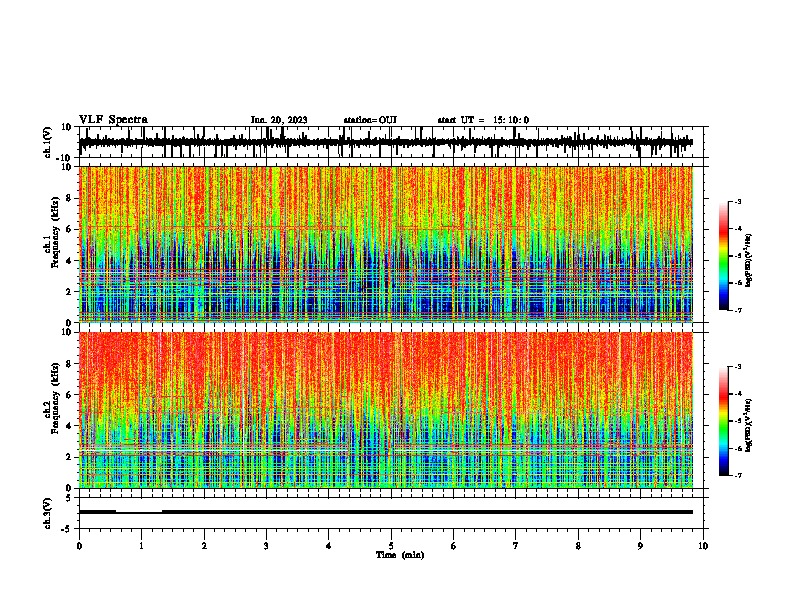Click the "-3" label on ch.1 color scale
The width and height of the screenshot is (792, 612).
[x=737, y=201]
